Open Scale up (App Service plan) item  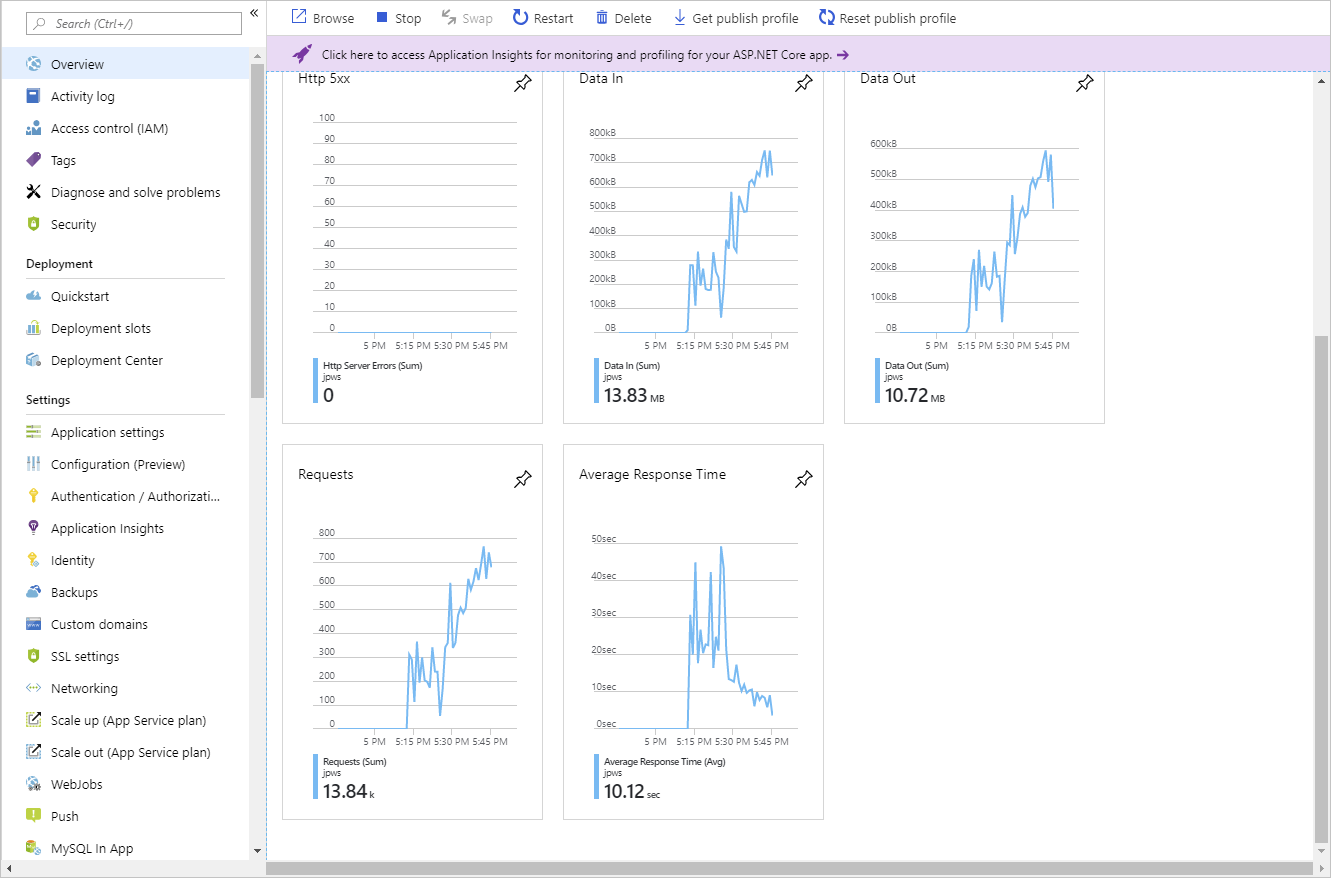pos(125,720)
